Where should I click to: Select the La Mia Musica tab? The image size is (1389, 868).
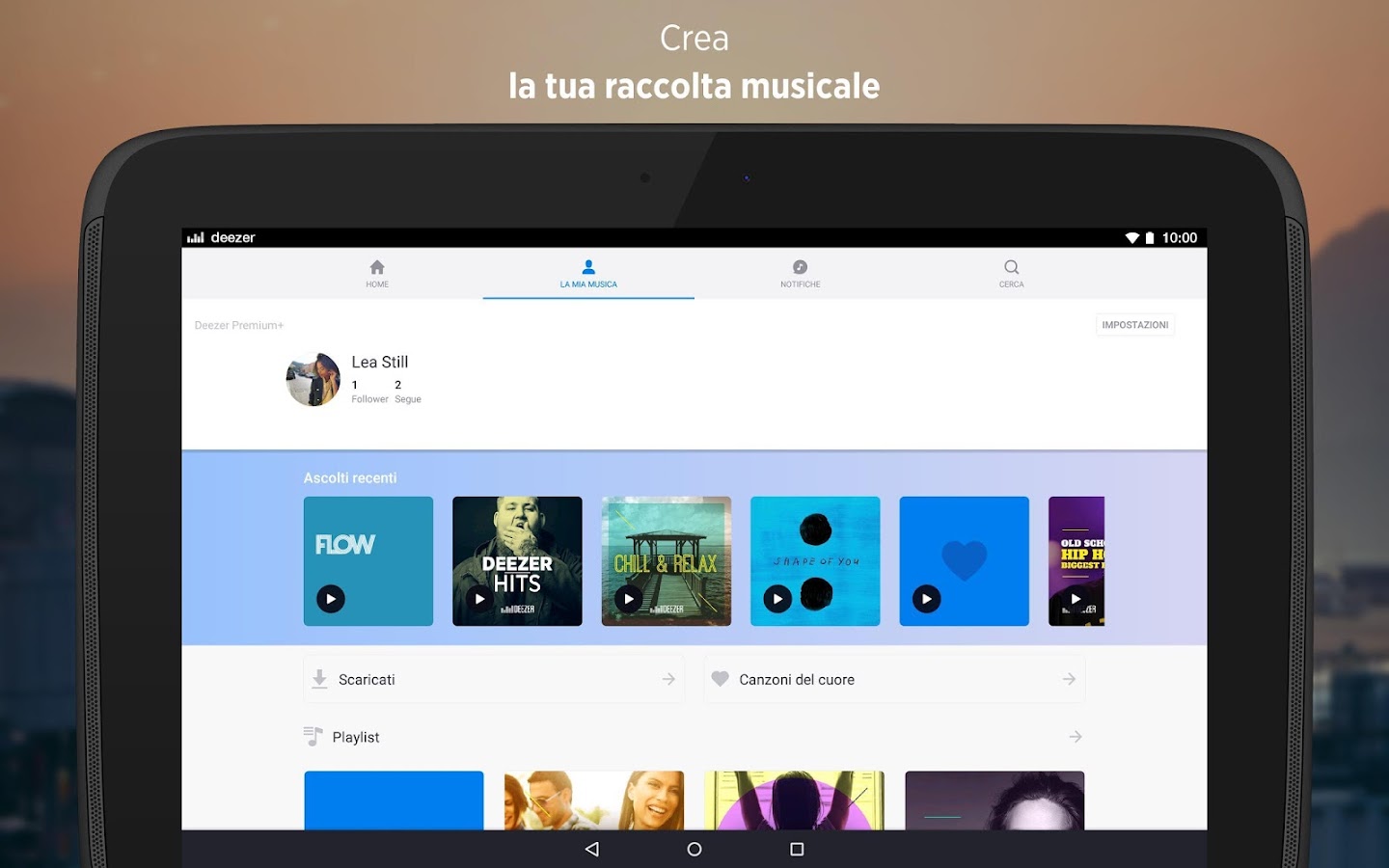588,274
